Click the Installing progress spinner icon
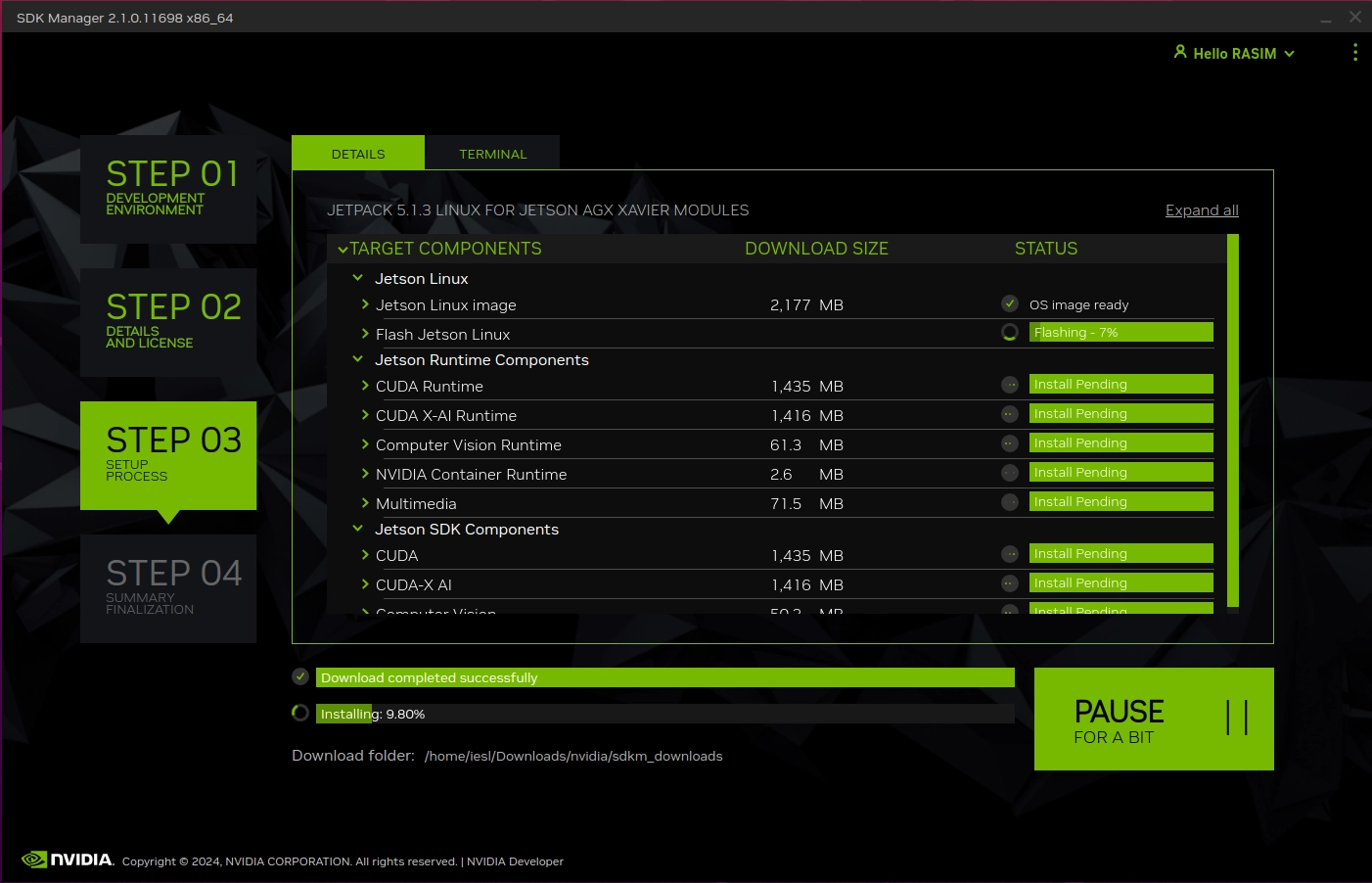The height and width of the screenshot is (883, 1372). [300, 713]
